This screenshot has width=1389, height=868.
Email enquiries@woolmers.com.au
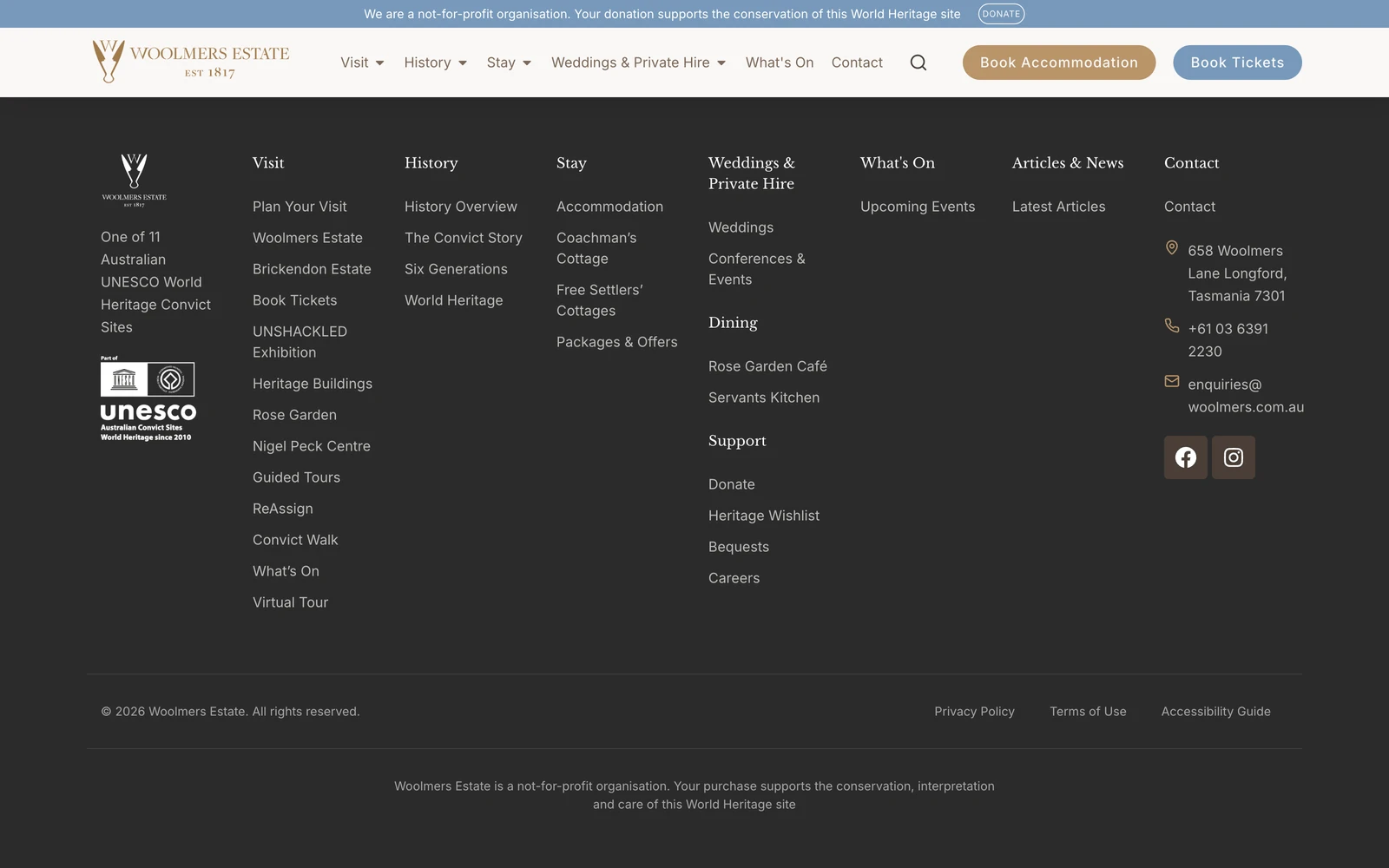(x=1246, y=396)
